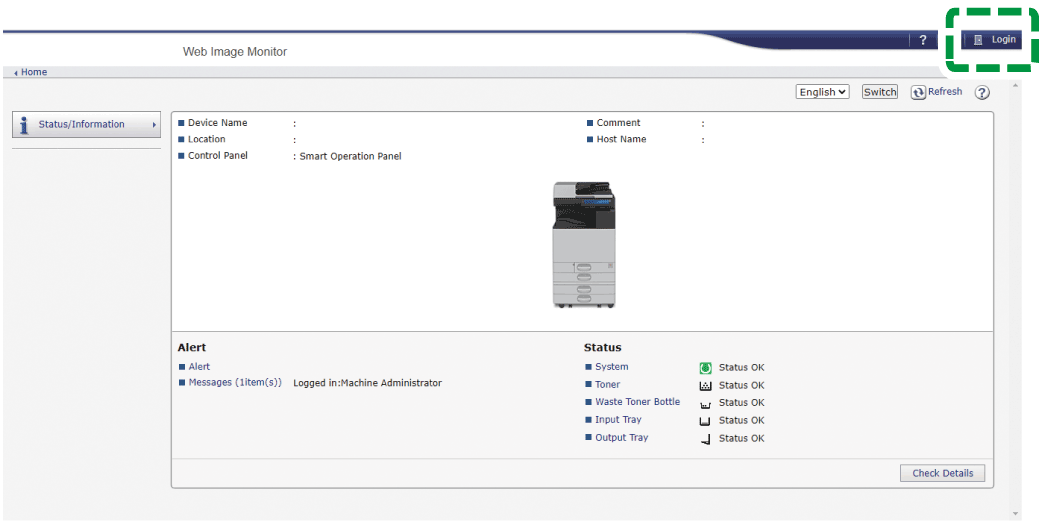This screenshot has width=1040, height=524.
Task: Open the System status link
Action: point(611,367)
